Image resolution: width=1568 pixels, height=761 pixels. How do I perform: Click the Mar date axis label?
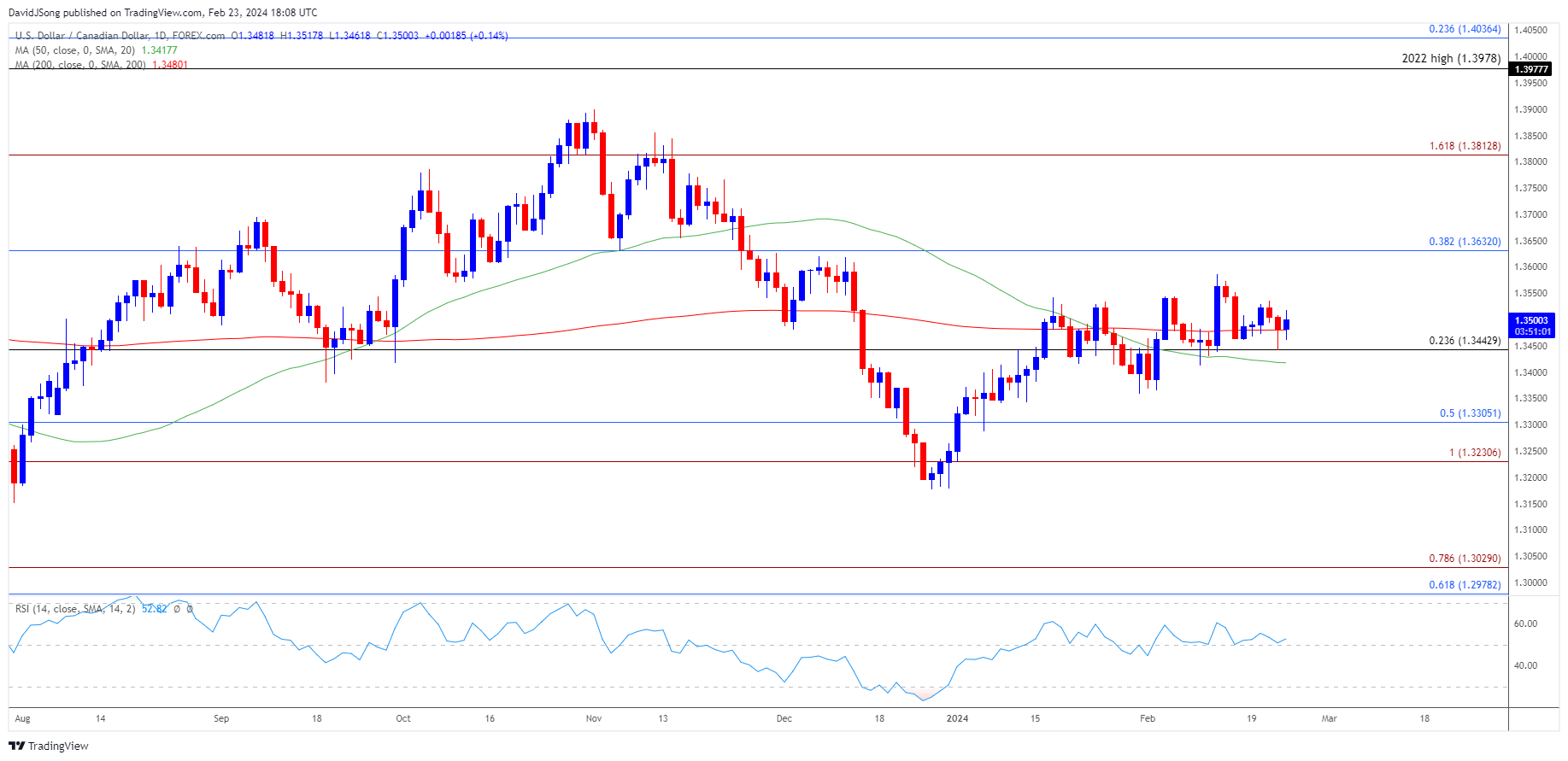pyautogui.click(x=1330, y=718)
